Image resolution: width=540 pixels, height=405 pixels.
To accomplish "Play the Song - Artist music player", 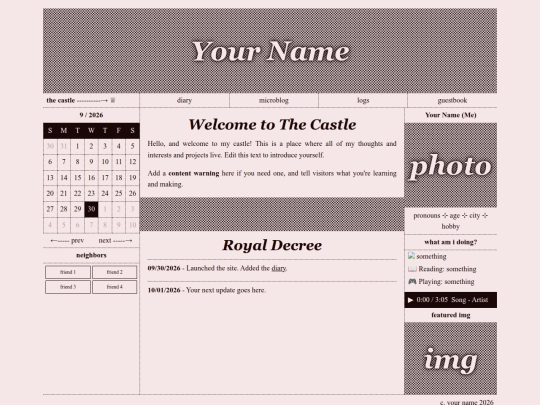I will pyautogui.click(x=410, y=300).
